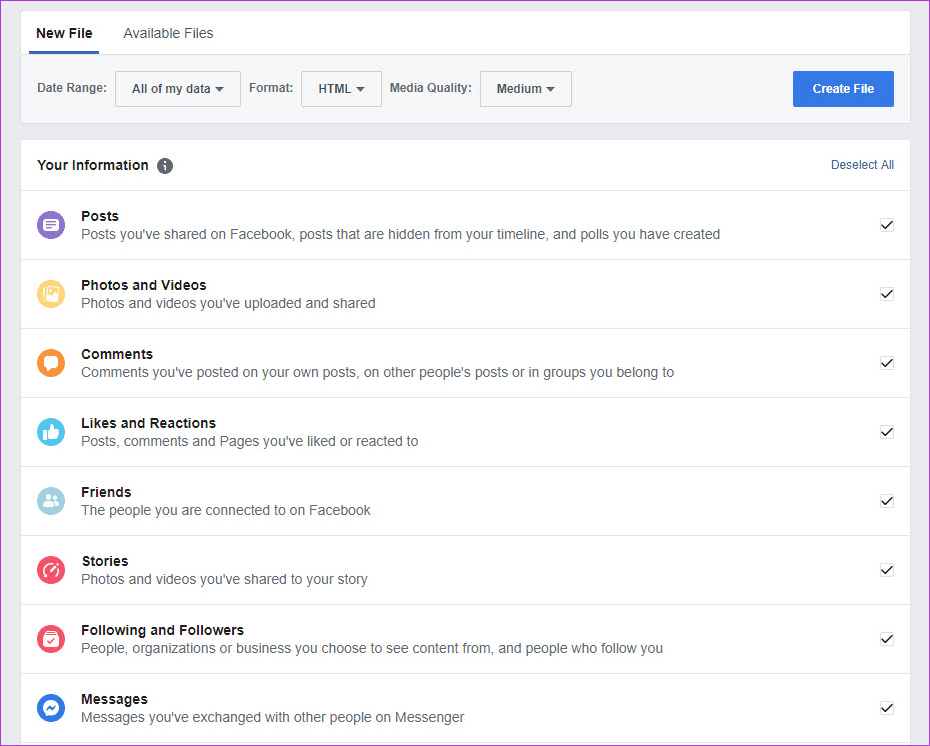Click the 'Stories' heading text
Image resolution: width=930 pixels, height=746 pixels.
point(105,561)
